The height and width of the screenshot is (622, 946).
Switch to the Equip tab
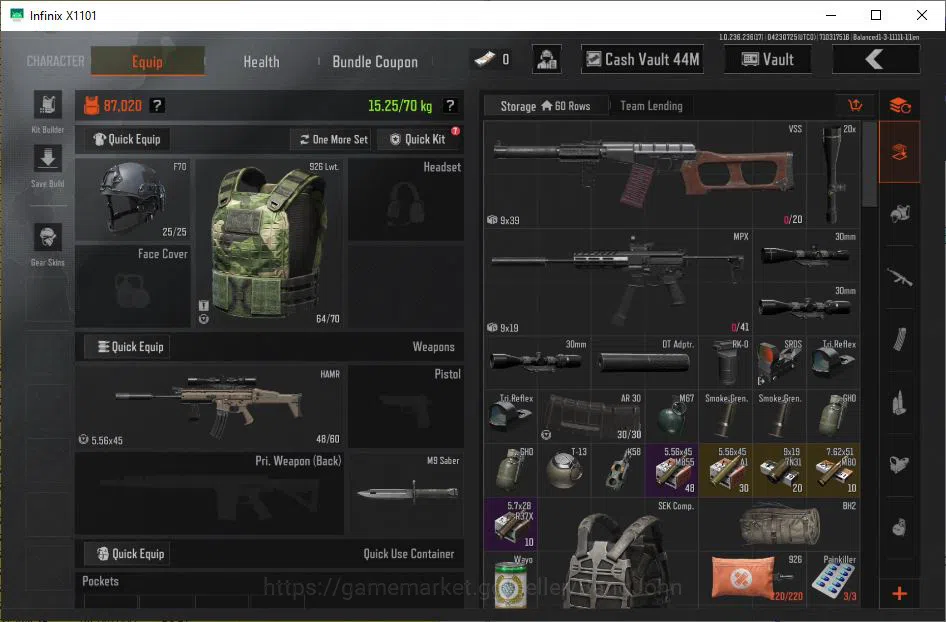pos(148,62)
